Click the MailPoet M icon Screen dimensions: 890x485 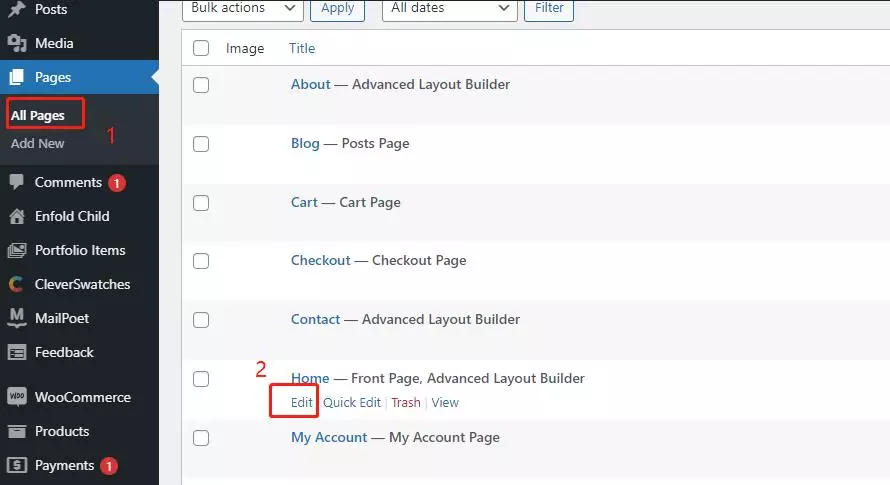[x=17, y=318]
